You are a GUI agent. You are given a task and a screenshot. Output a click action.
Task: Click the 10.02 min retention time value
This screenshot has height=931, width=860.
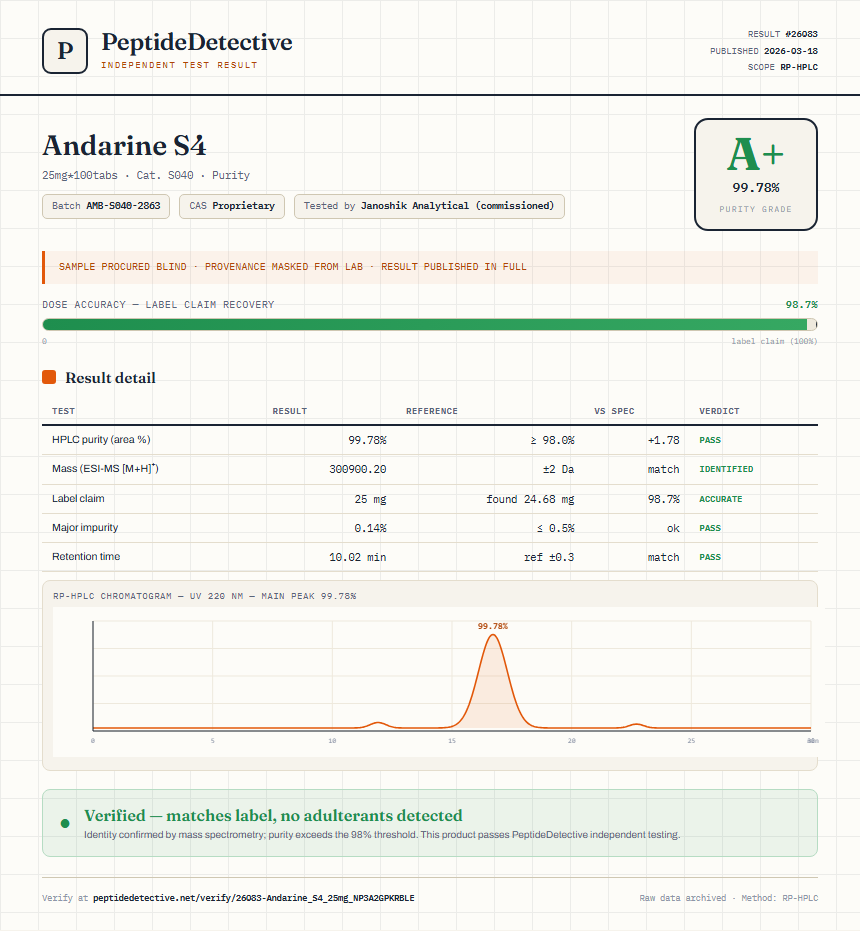tap(358, 557)
